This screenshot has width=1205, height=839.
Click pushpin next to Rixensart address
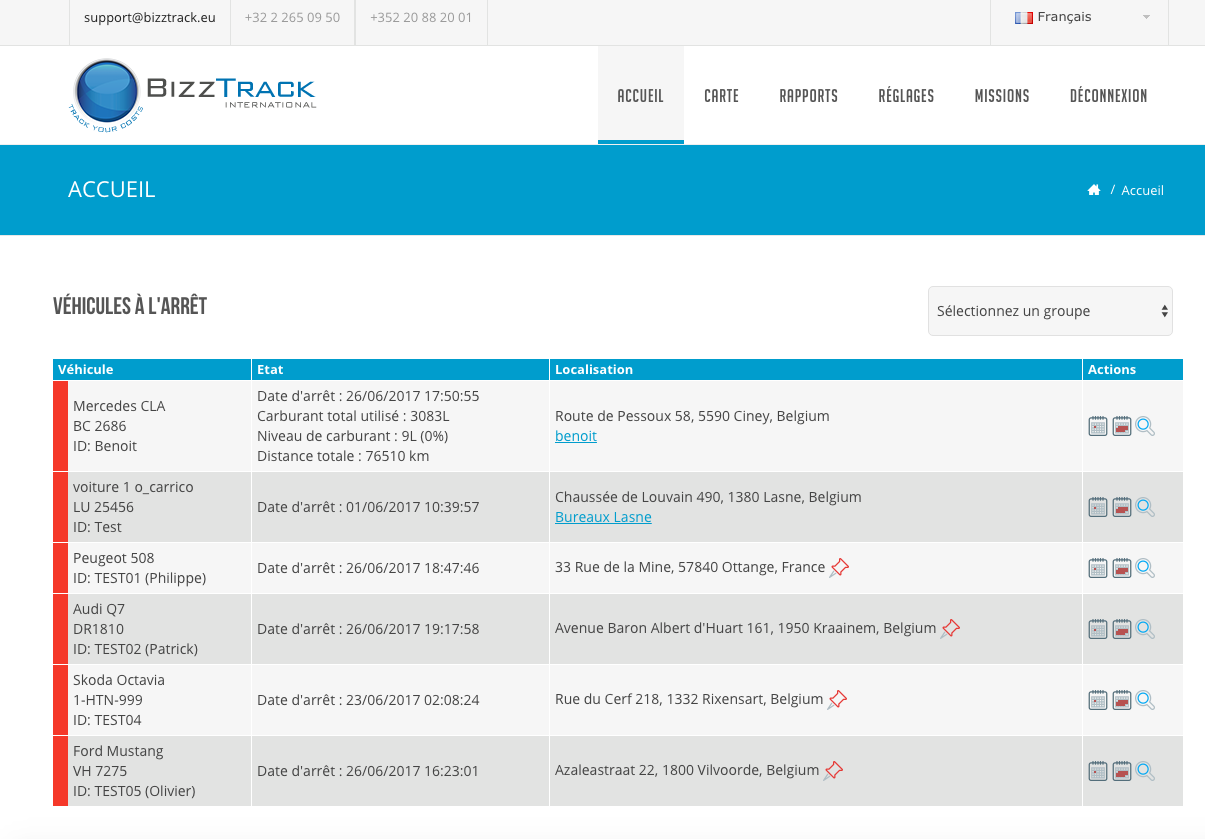coord(837,700)
